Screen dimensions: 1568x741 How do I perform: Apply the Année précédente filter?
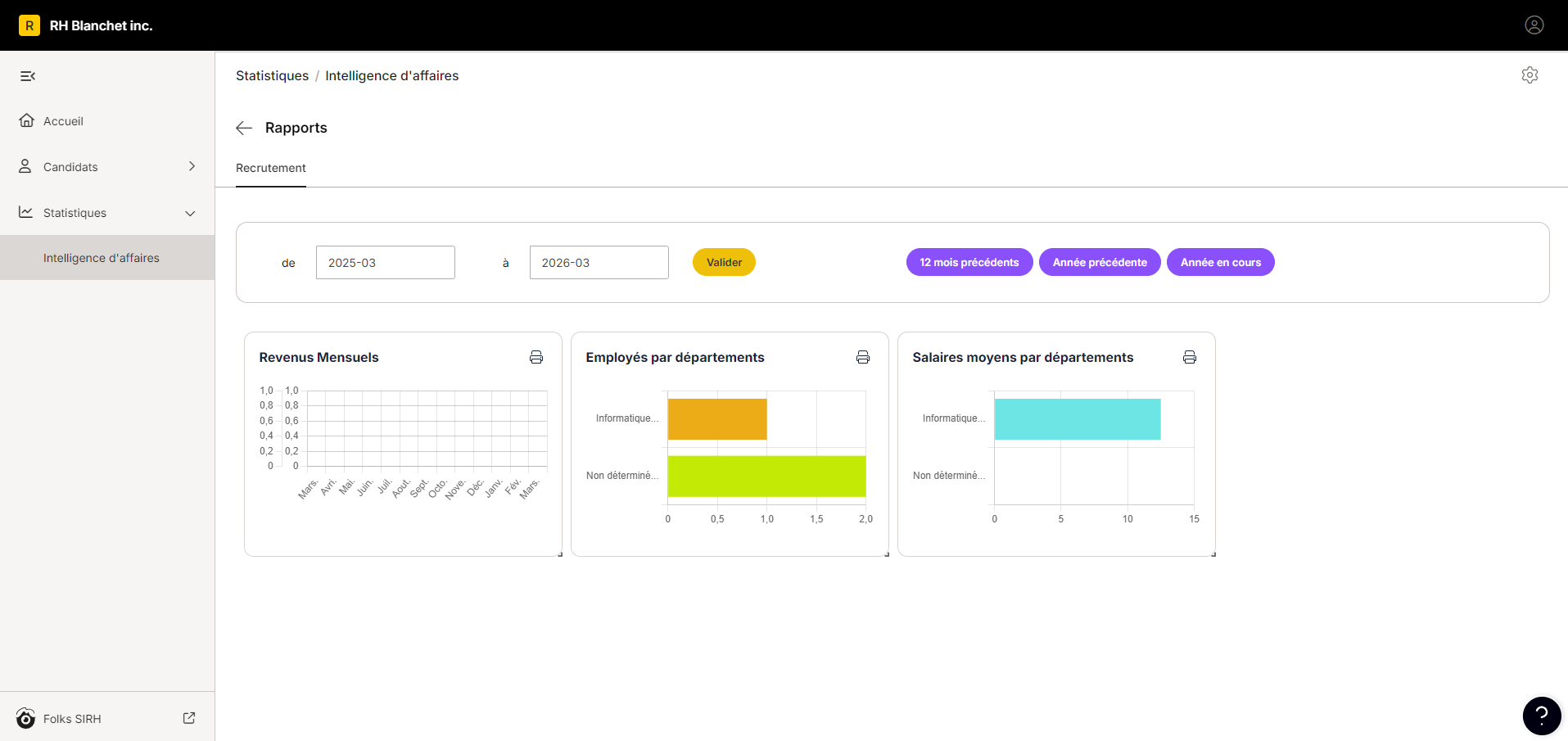pyautogui.click(x=1100, y=262)
